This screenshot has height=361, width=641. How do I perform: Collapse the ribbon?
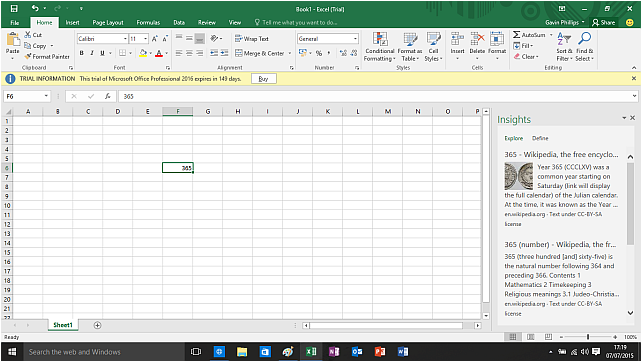[x=634, y=68]
